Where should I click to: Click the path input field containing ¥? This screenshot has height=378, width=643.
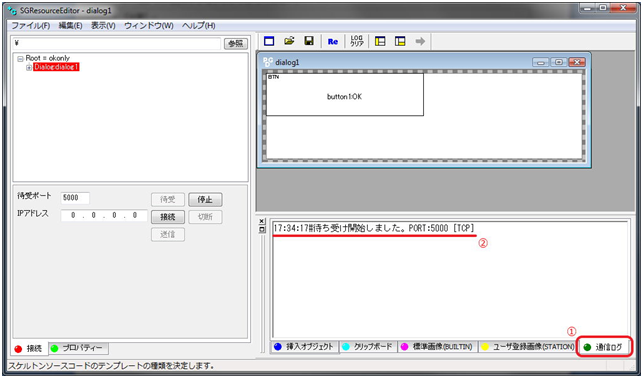[x=117, y=43]
